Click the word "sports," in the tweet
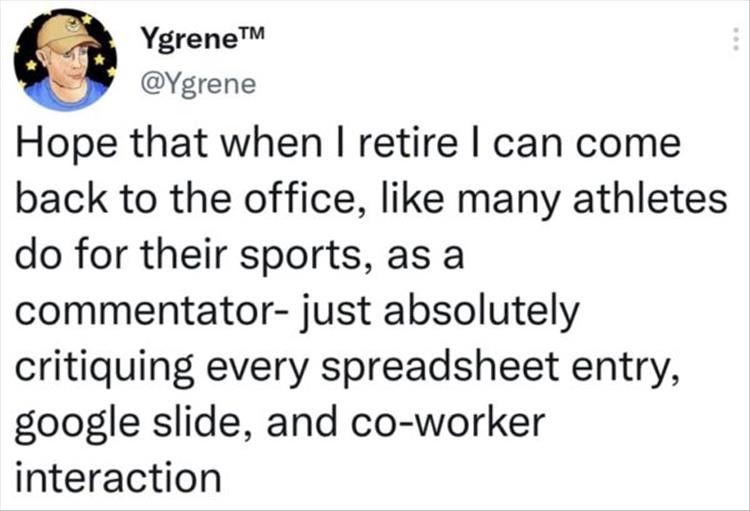 (x=306, y=256)
